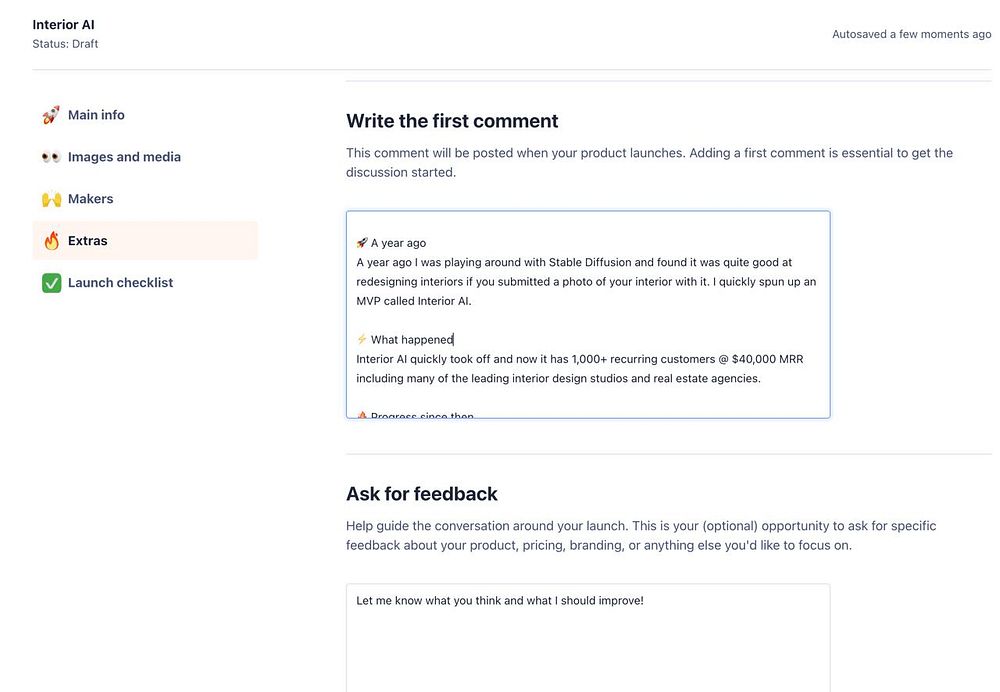Go to Images and media section
1000x692 pixels.
pos(124,157)
